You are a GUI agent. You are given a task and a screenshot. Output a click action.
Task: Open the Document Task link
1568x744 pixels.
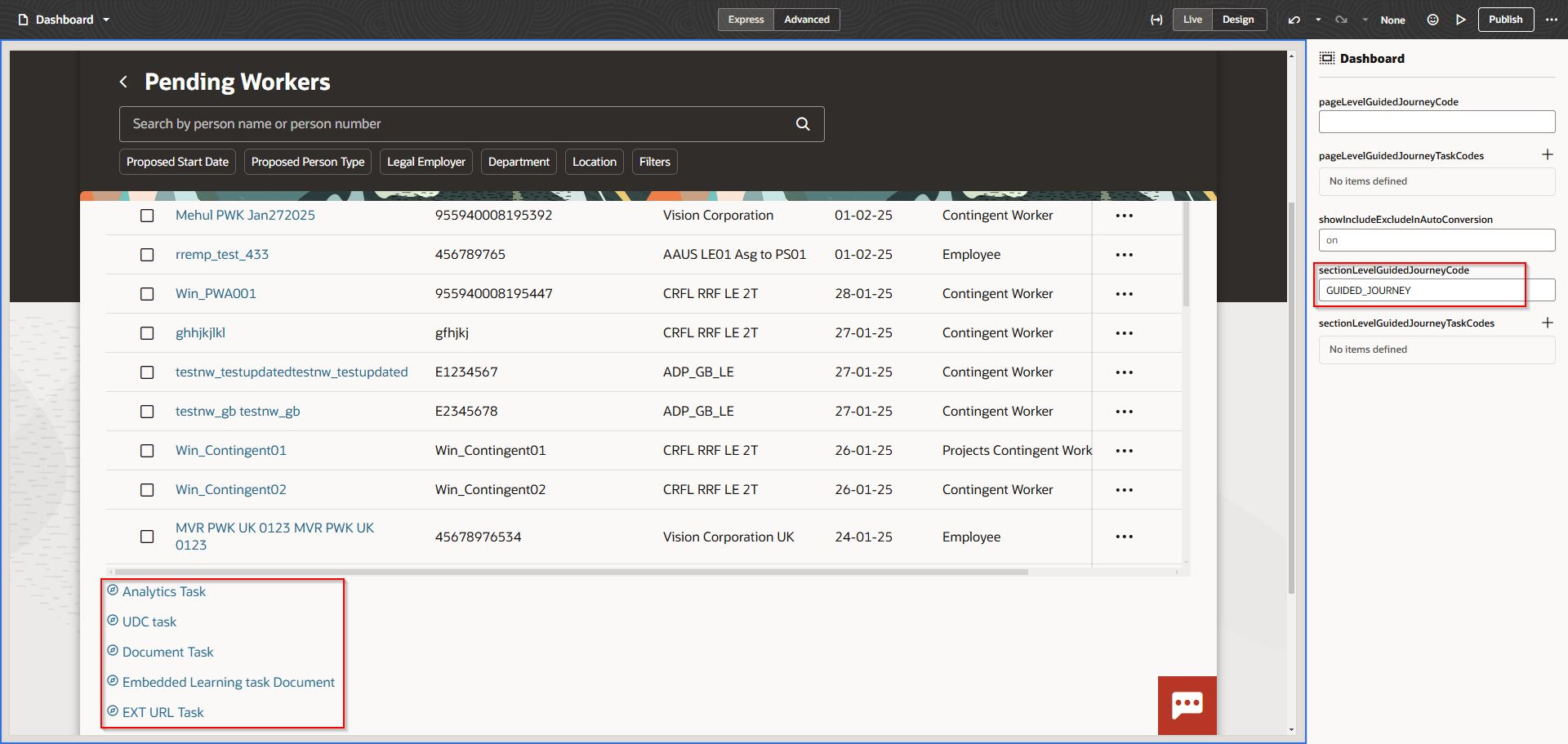pyautogui.click(x=167, y=652)
